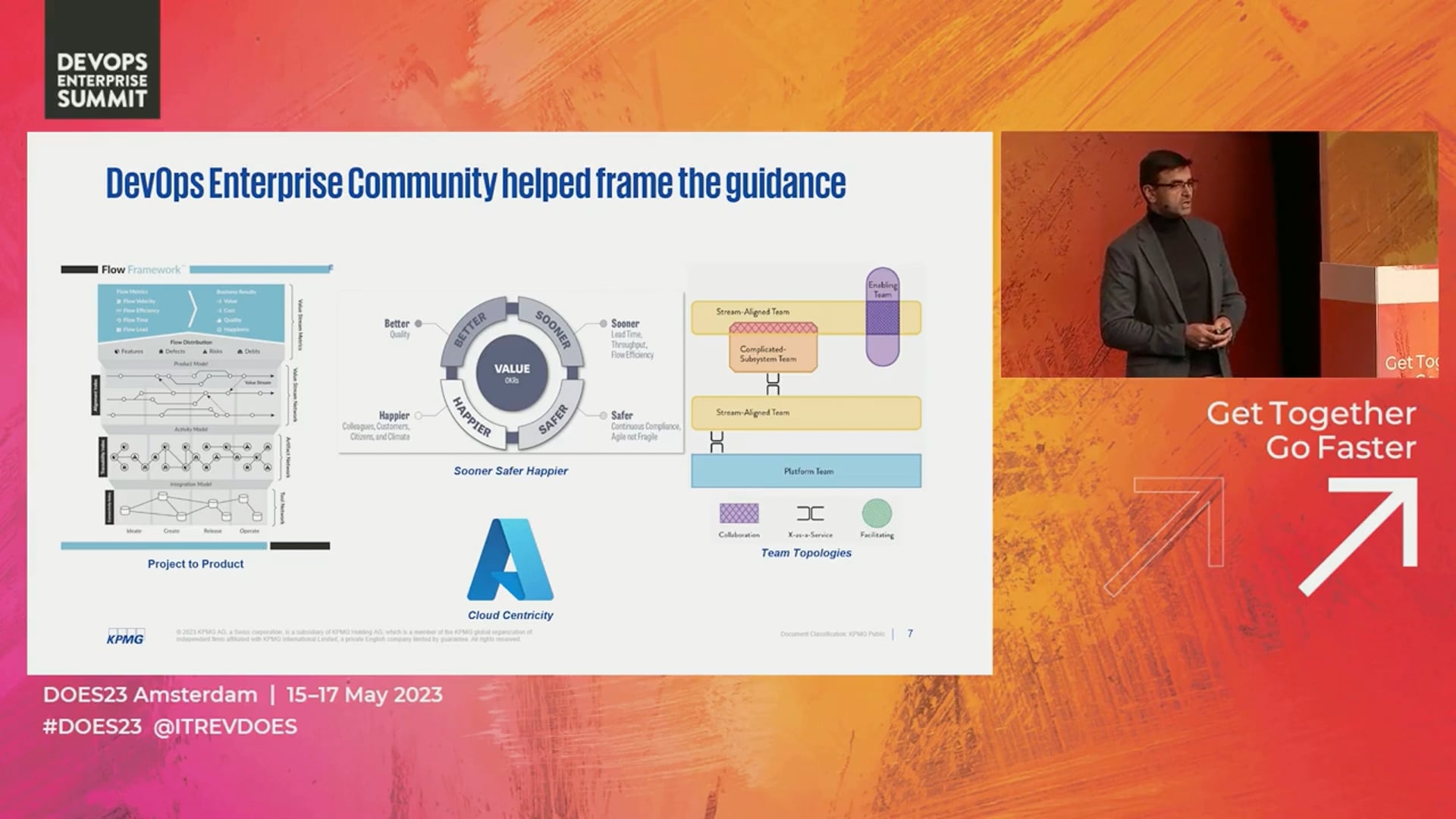The image size is (1456, 819).
Task: Click the Team Topologies caption
Action: click(806, 553)
